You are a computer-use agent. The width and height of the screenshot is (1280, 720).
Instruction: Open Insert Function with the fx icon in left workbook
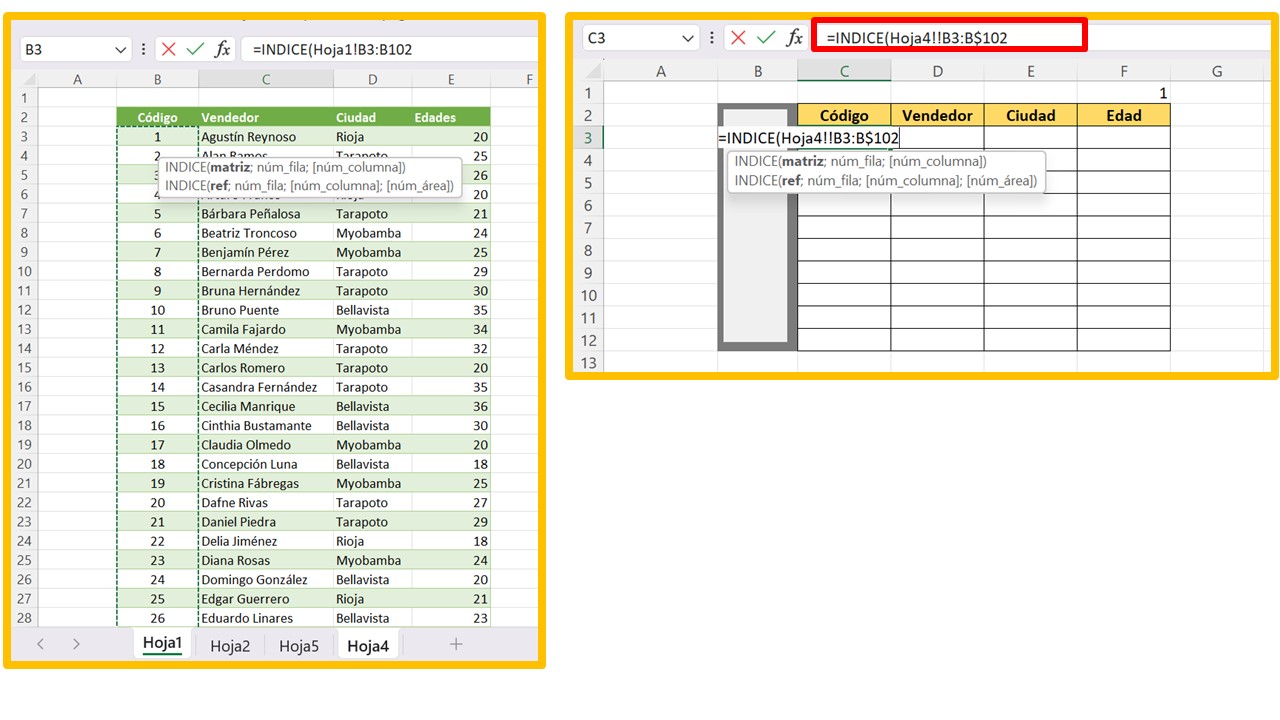(x=223, y=49)
